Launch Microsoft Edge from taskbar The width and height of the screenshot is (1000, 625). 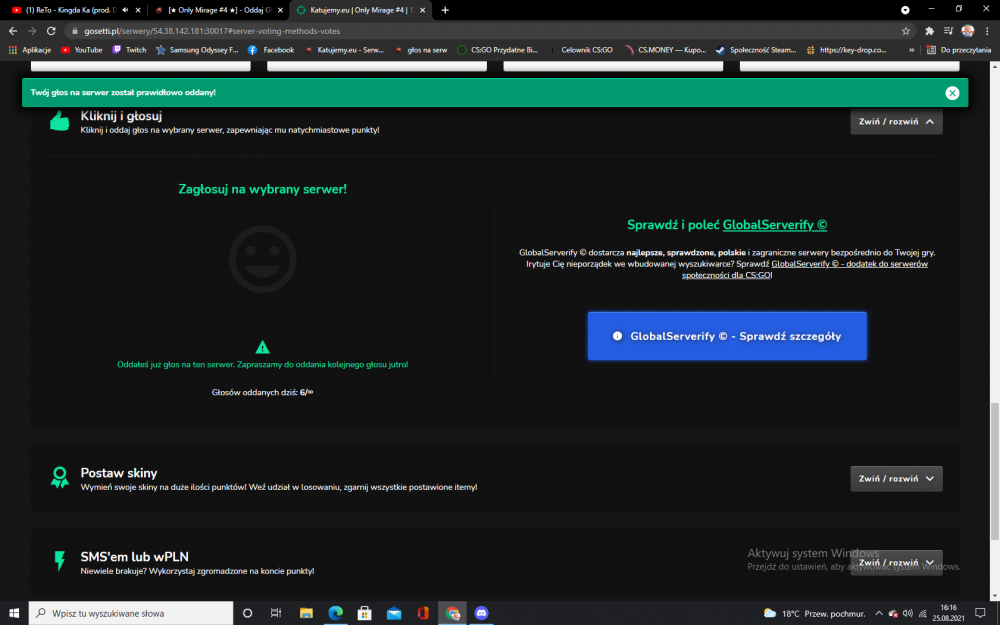pyautogui.click(x=335, y=613)
